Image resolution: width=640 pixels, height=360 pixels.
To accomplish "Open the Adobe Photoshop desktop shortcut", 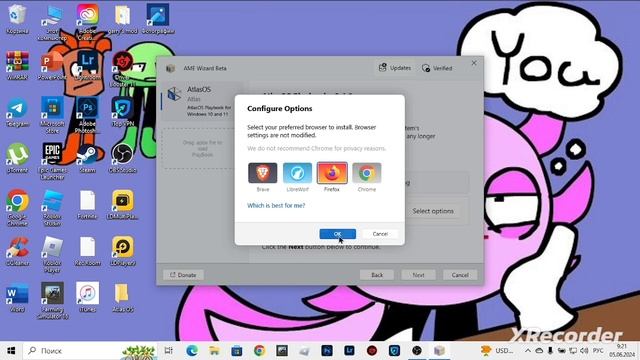I will (87, 115).
